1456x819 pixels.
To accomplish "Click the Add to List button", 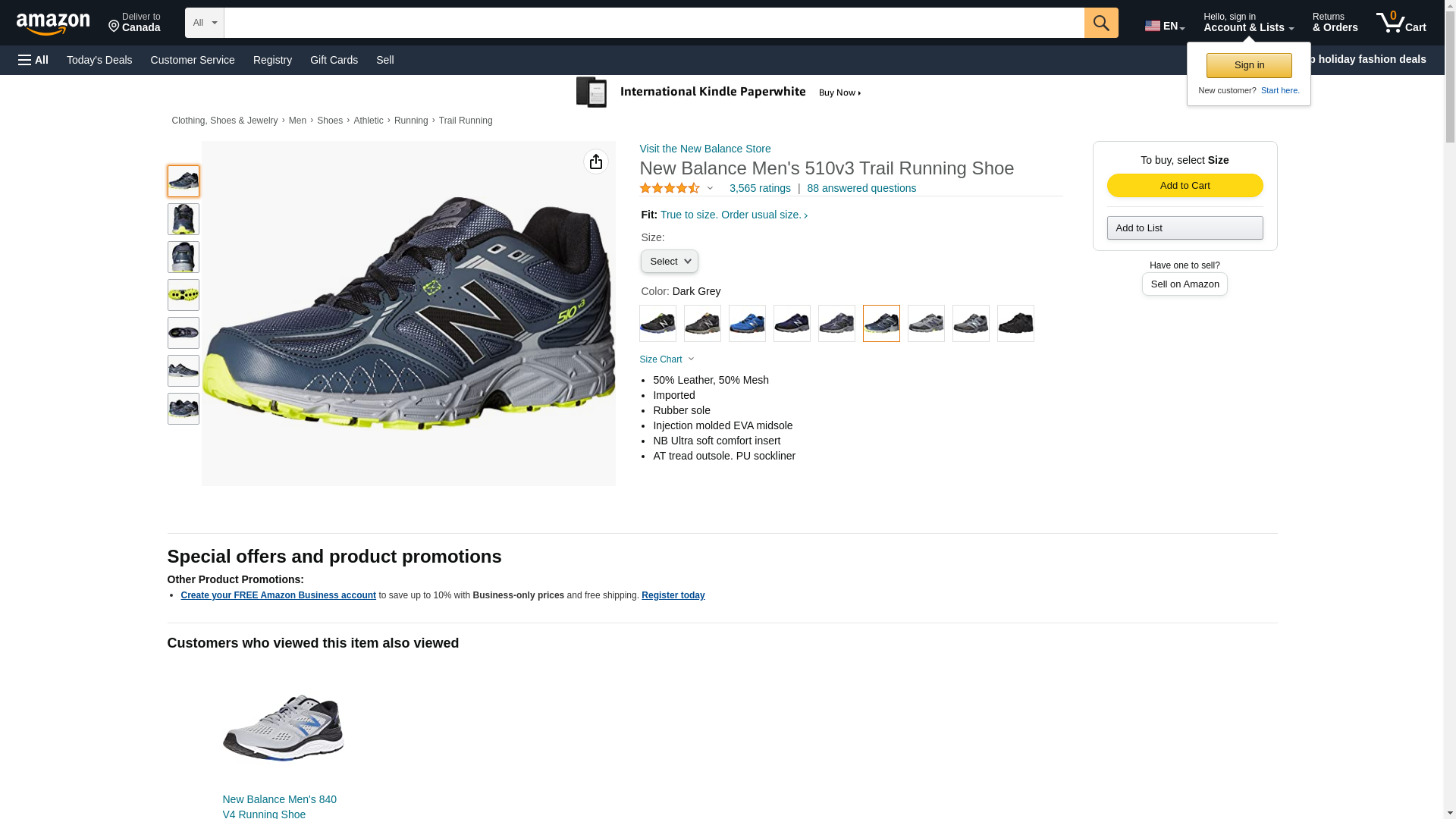I will point(1185,228).
